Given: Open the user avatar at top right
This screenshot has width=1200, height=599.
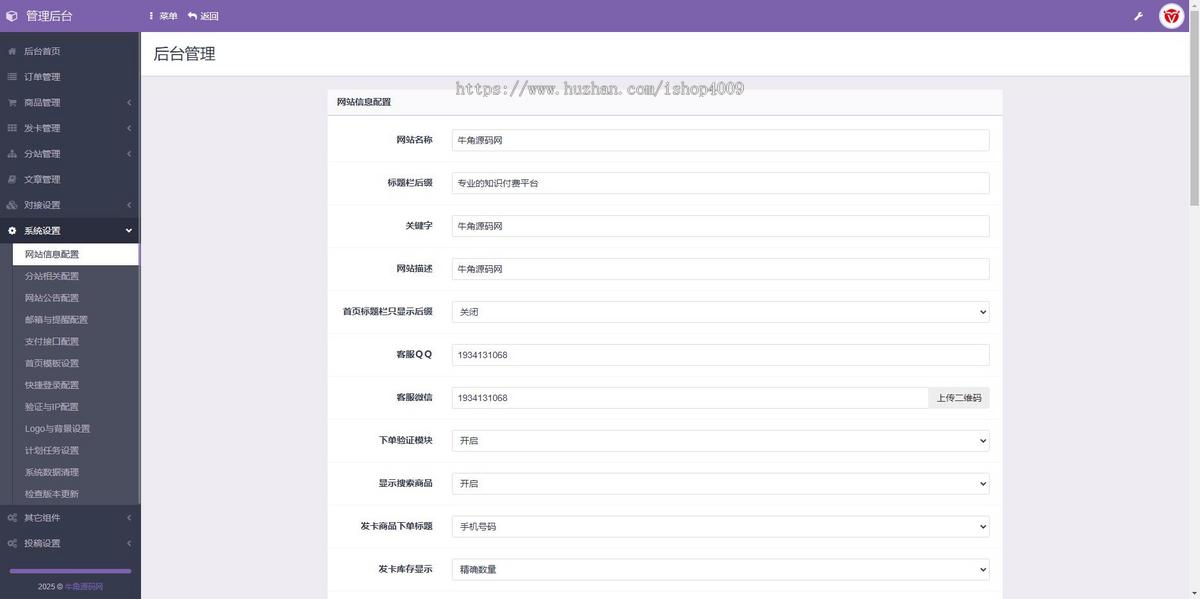Looking at the screenshot, I should 1171,16.
